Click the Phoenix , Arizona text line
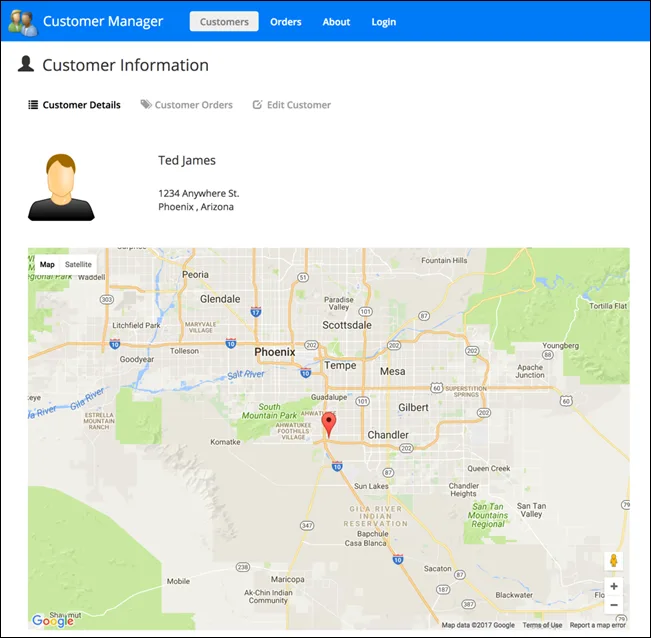 (196, 207)
